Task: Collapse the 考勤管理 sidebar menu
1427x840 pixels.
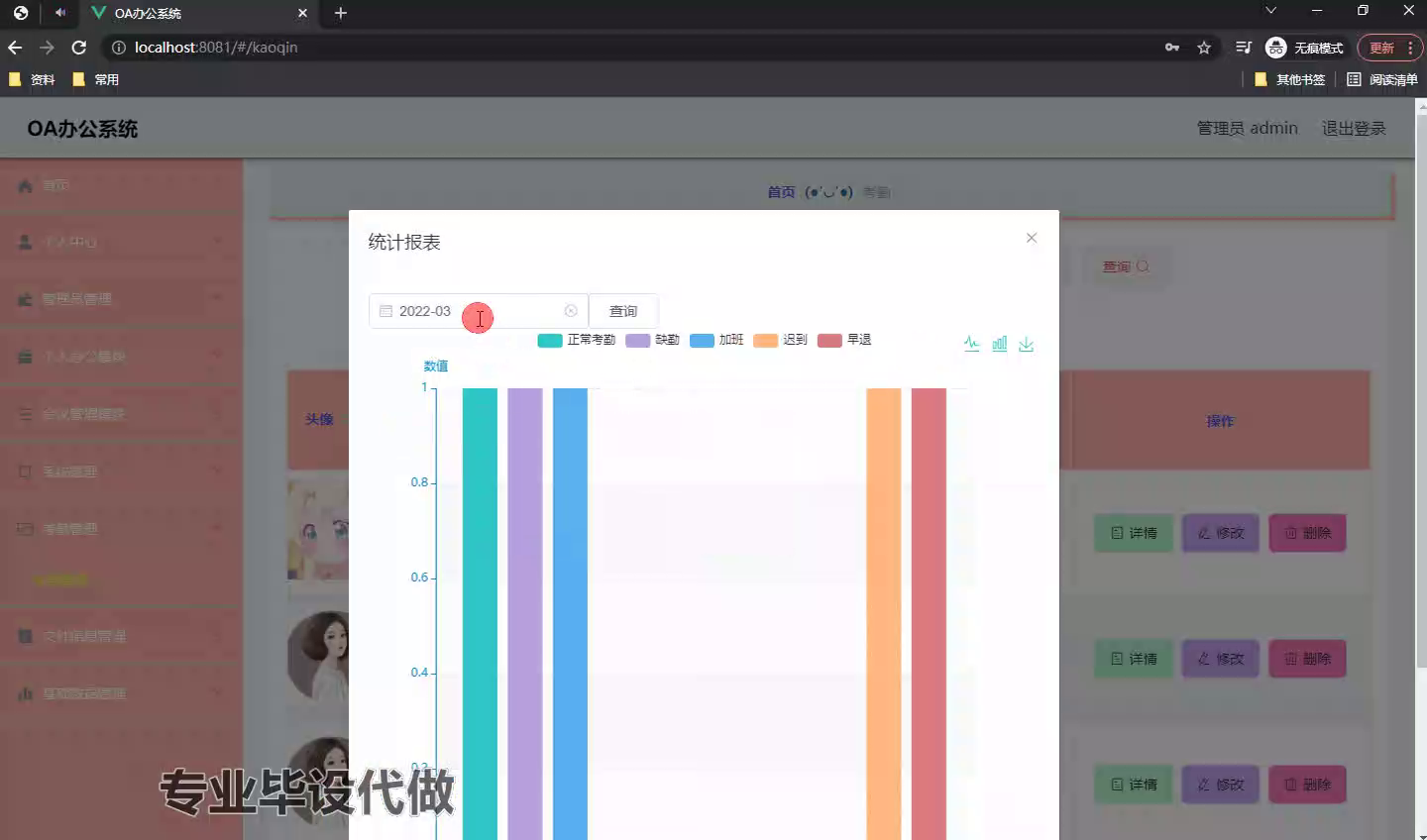Action: pyautogui.click(x=121, y=529)
